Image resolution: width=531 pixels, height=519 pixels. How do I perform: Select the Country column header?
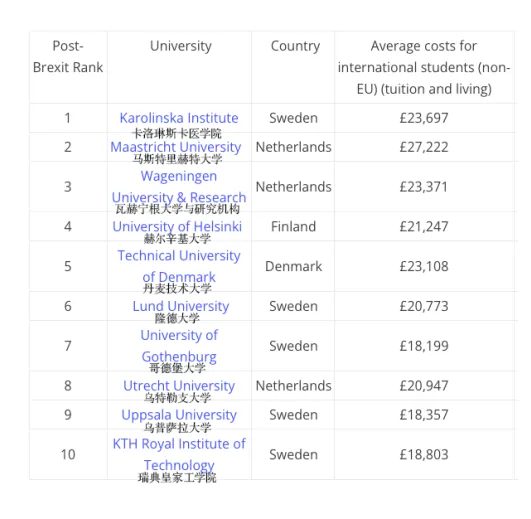(x=295, y=46)
